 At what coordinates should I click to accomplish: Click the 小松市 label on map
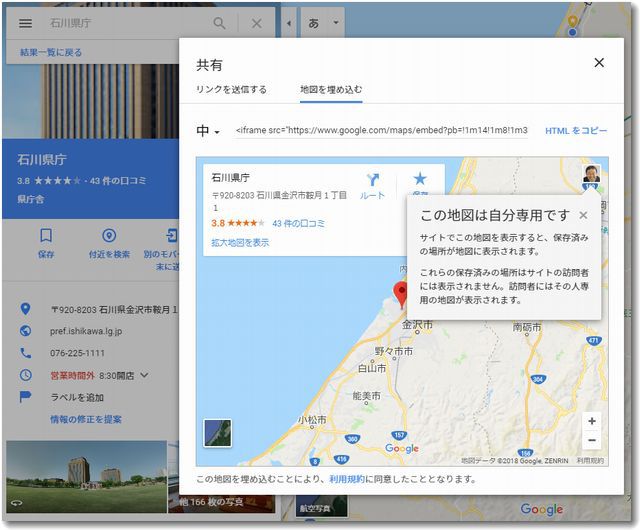312,419
